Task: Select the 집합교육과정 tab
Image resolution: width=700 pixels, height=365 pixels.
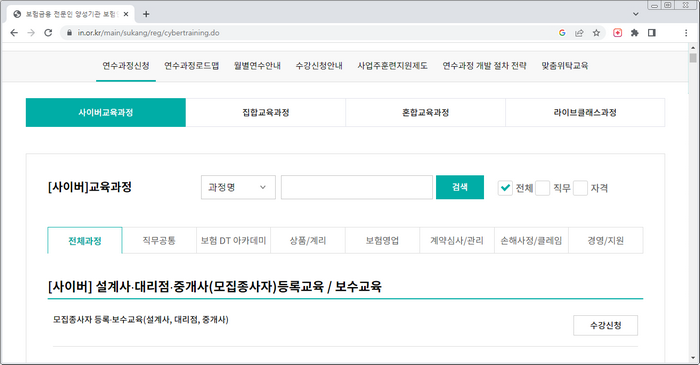Action: (x=266, y=112)
